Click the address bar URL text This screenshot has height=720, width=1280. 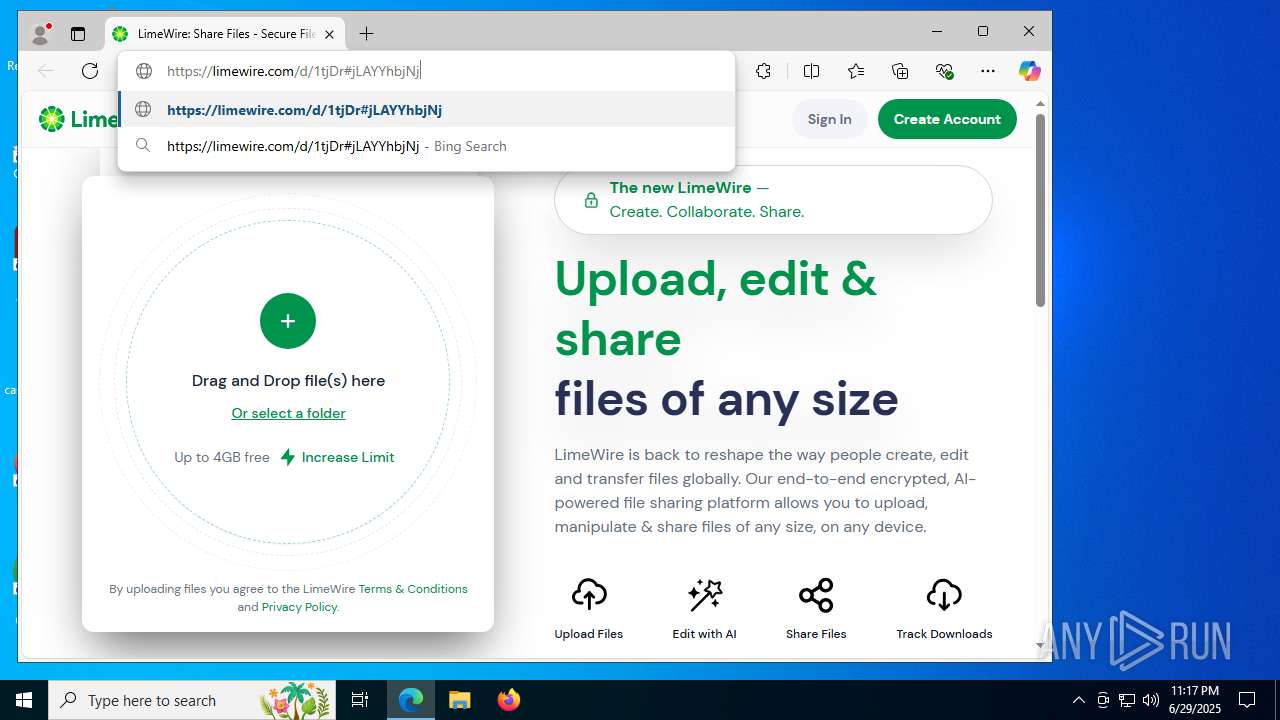(294, 71)
